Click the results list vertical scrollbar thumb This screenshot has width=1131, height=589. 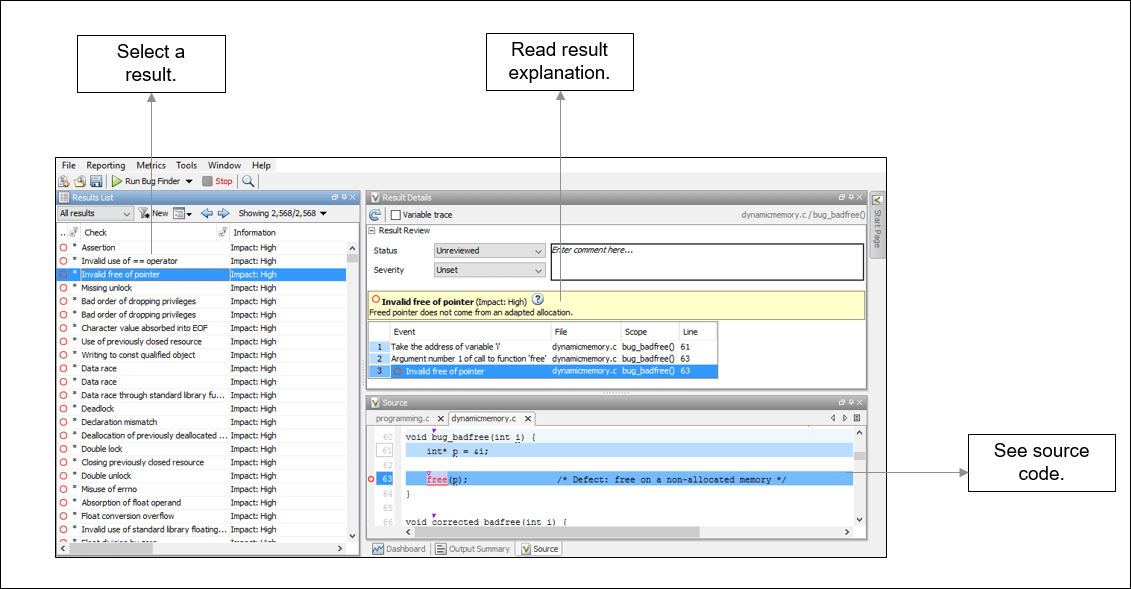(x=352, y=257)
